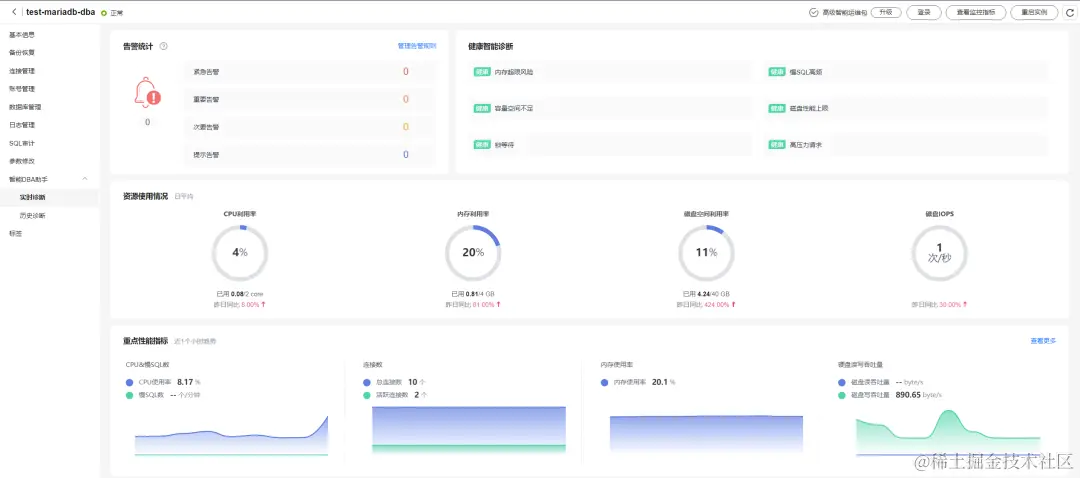Click the green 健康 badge for 慢SQL高频
The image size is (1080, 478).
tap(777, 72)
